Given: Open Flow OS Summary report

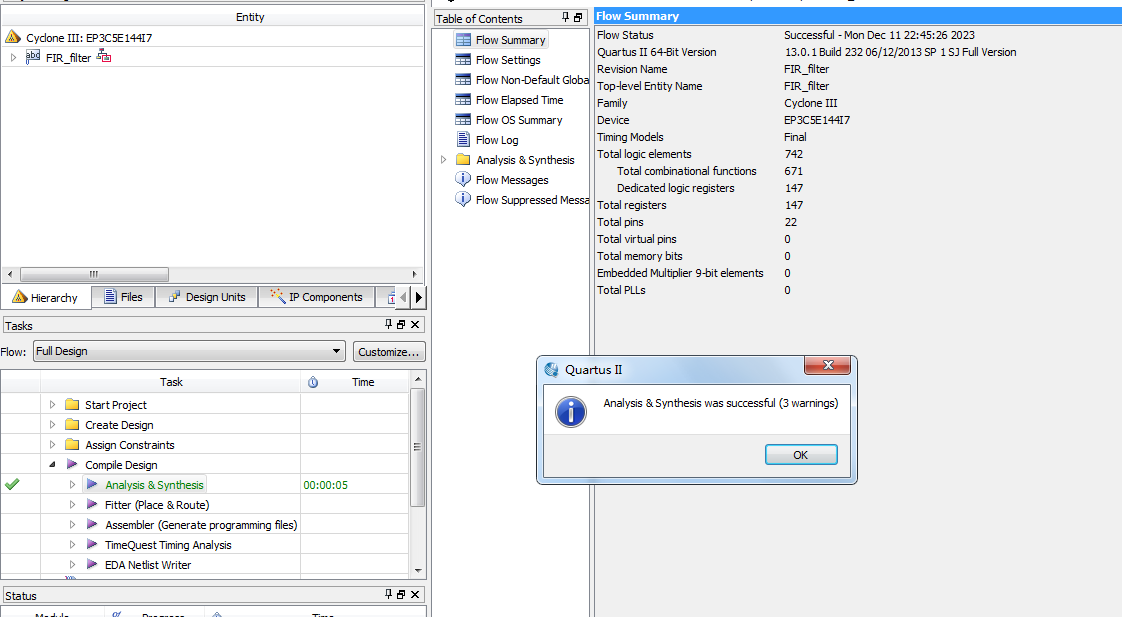Looking at the screenshot, I should [519, 120].
